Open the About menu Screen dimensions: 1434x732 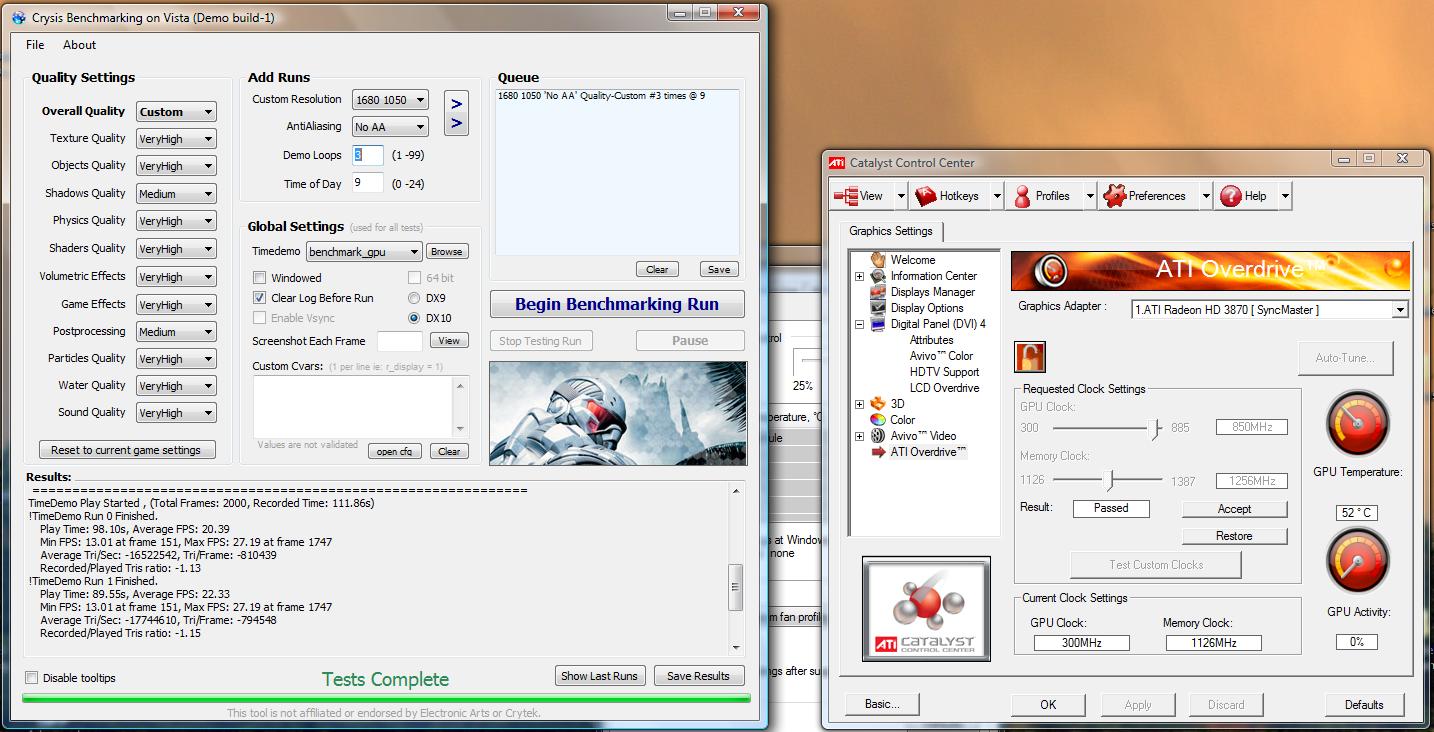pos(79,45)
